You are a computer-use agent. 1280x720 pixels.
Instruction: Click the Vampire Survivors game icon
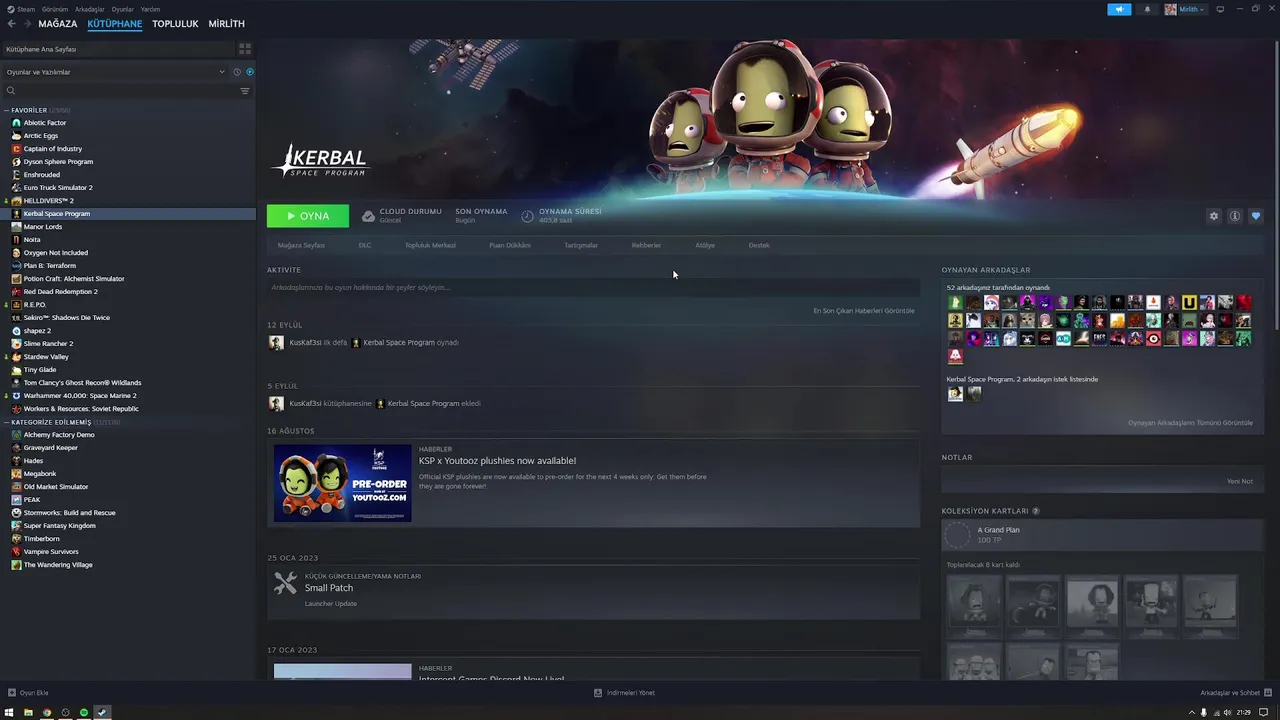coord(16,552)
